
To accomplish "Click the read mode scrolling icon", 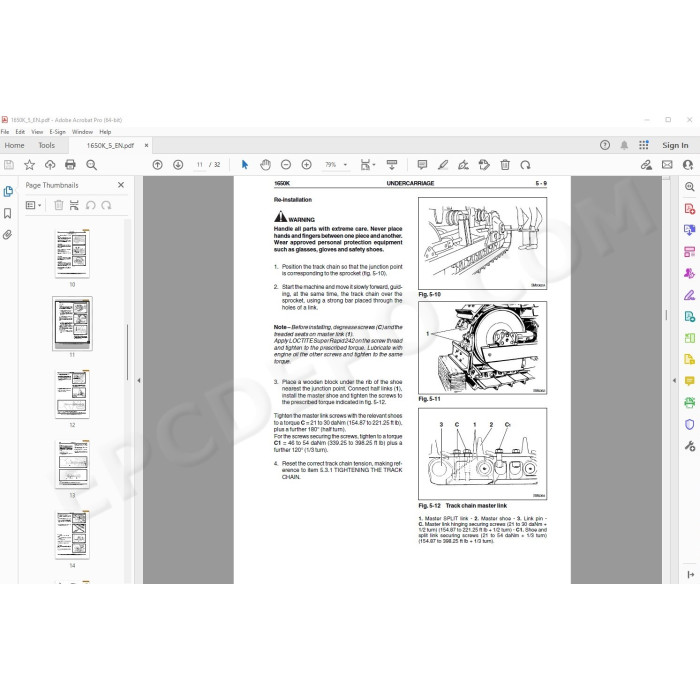I will click(x=392, y=165).
